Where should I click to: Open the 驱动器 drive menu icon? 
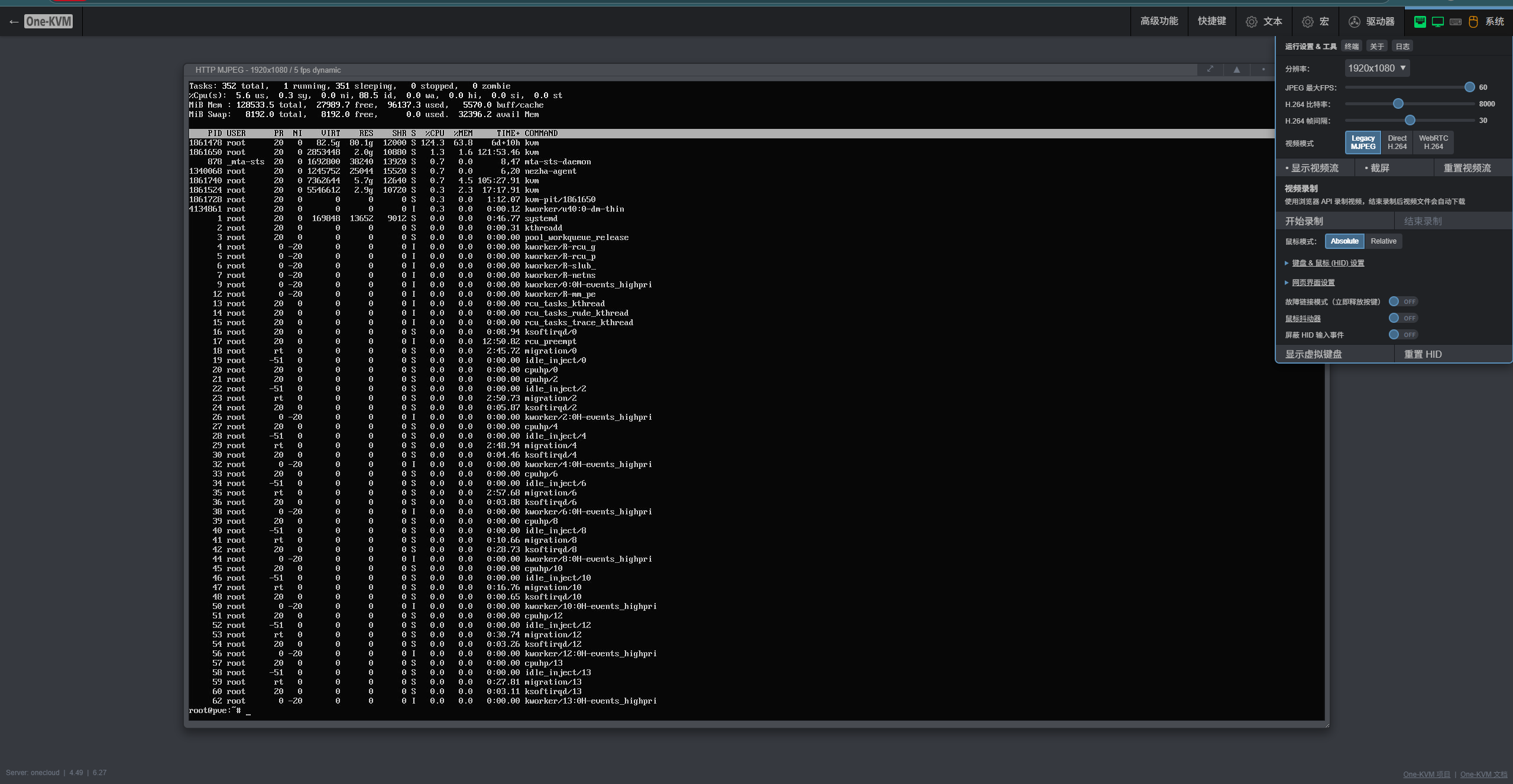coord(1354,22)
